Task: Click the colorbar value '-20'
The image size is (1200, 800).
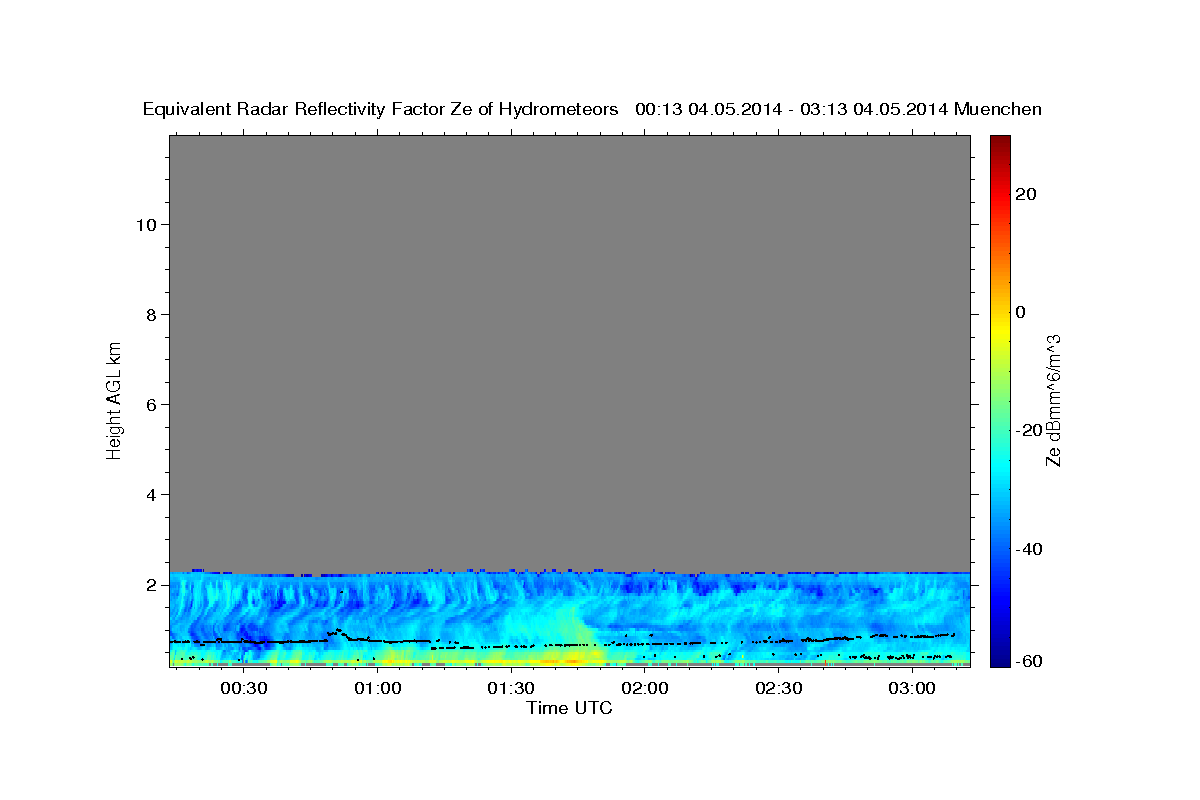Action: pos(1029,430)
